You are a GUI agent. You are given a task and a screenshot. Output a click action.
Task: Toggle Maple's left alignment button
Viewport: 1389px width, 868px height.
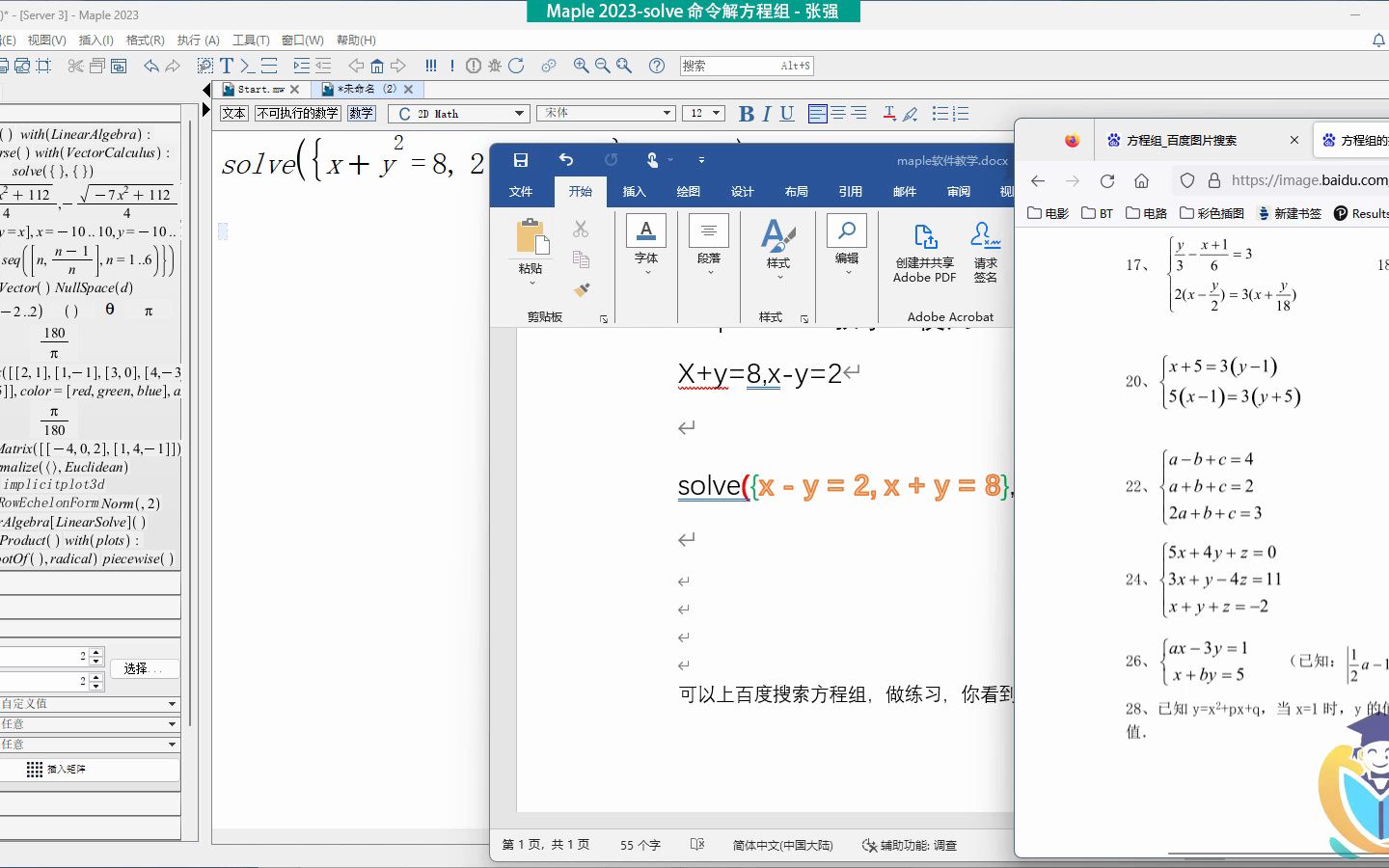pos(817,114)
